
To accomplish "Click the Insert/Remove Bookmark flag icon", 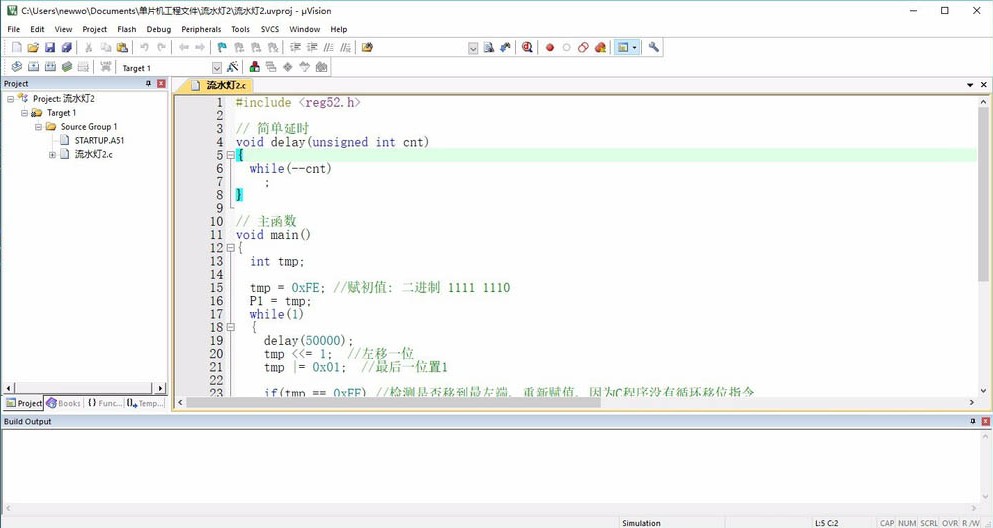I will [x=222, y=47].
